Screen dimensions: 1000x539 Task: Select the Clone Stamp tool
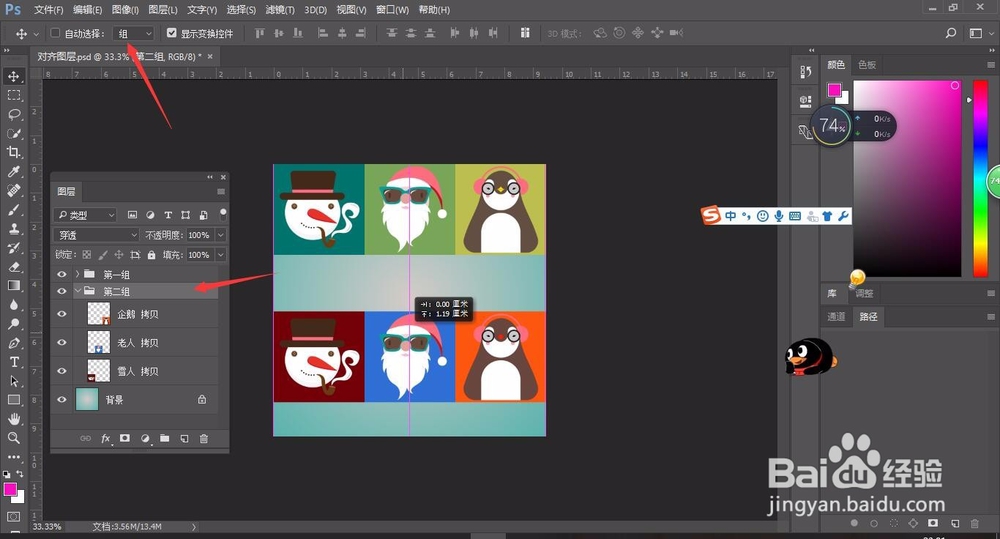[13, 228]
